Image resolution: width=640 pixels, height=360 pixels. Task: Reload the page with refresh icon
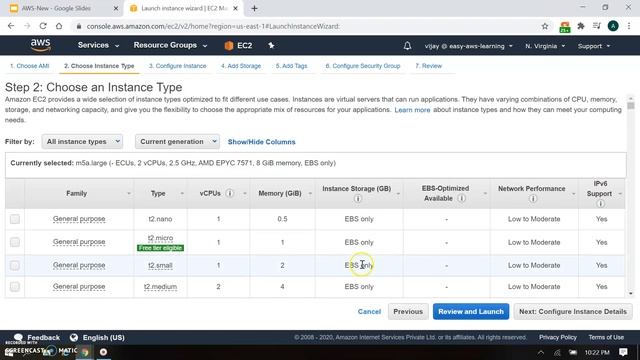tap(43, 26)
